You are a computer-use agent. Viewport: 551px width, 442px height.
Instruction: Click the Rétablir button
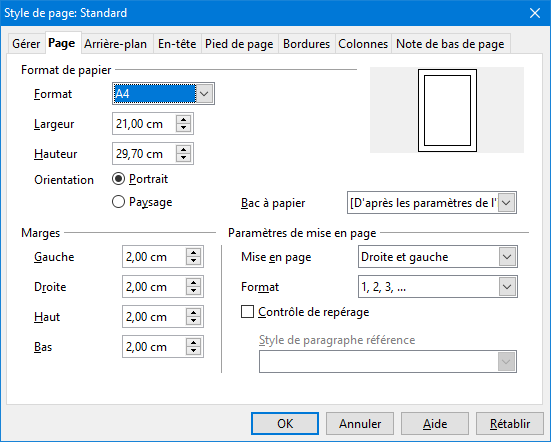510,423
